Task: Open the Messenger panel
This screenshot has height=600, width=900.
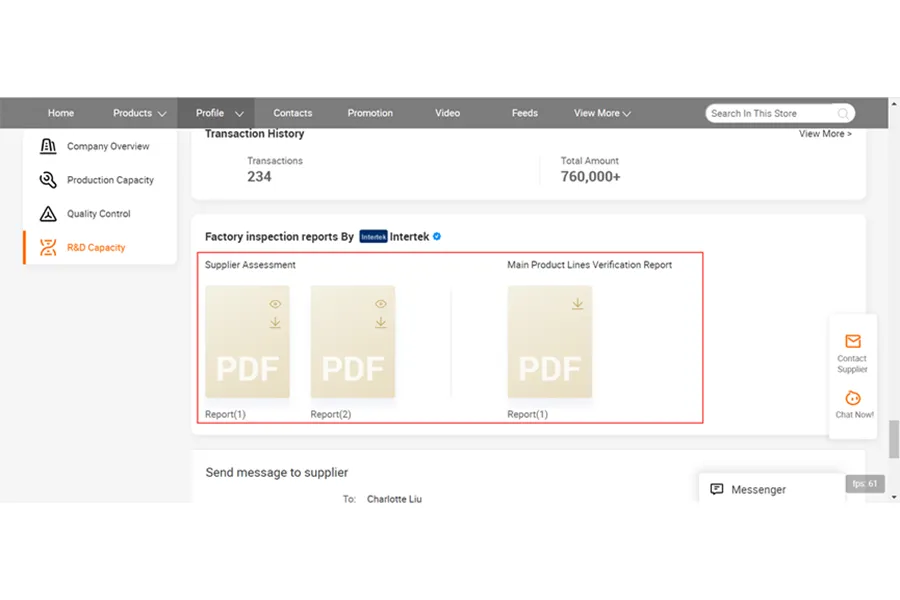Action: [x=758, y=490]
